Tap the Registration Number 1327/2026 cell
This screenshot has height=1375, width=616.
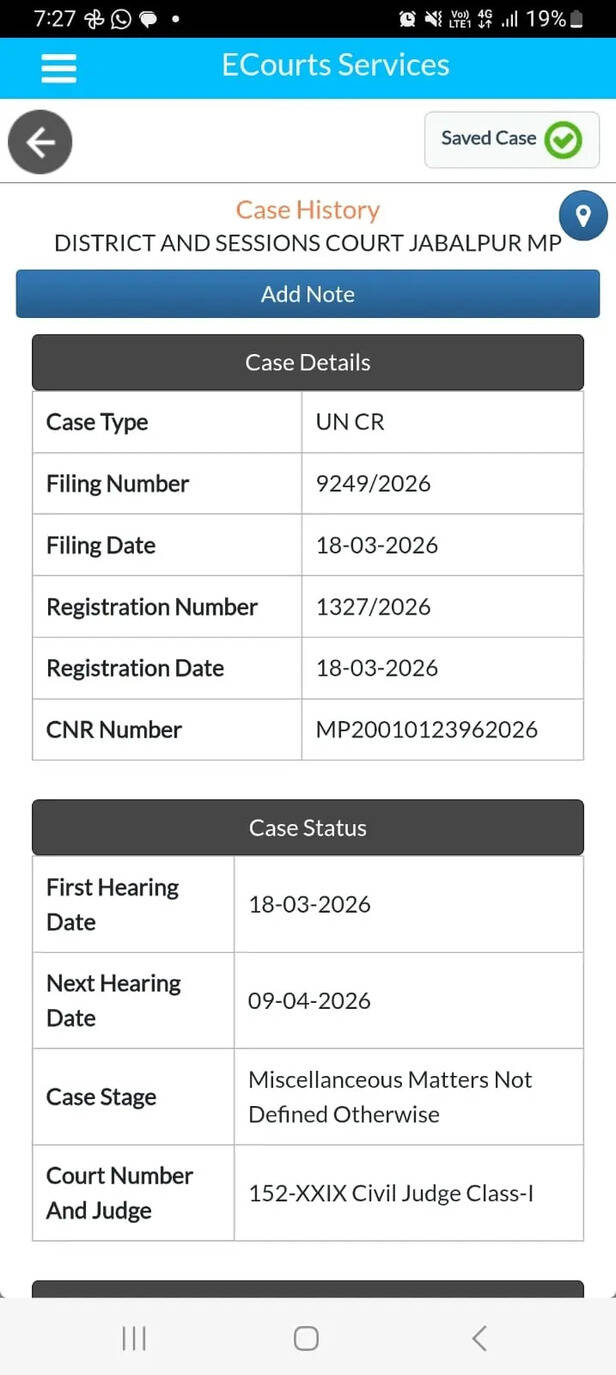tap(442, 606)
